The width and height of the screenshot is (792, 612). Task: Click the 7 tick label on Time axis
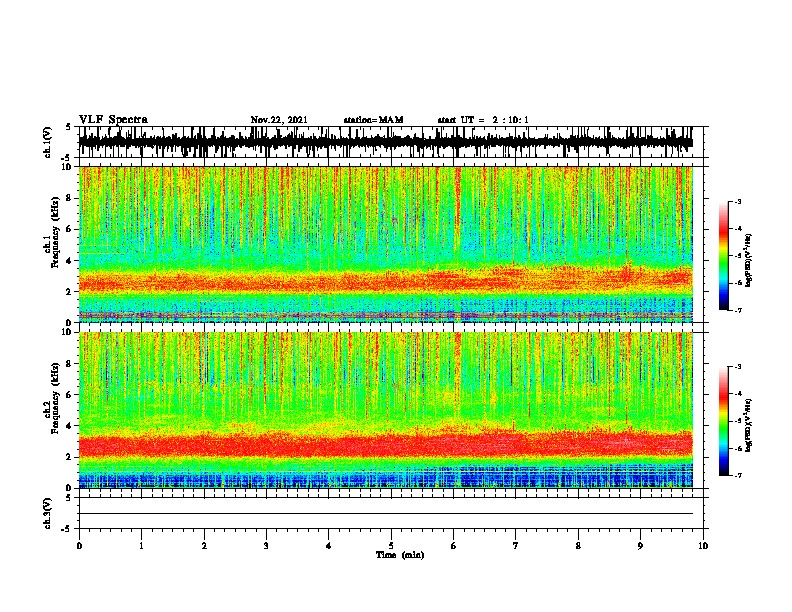516,545
